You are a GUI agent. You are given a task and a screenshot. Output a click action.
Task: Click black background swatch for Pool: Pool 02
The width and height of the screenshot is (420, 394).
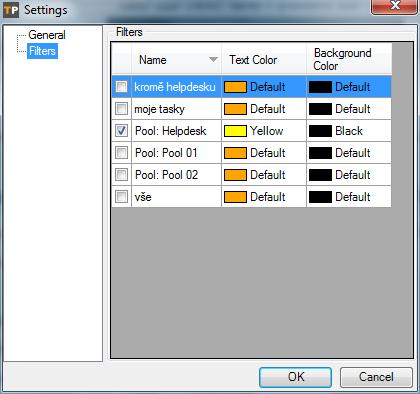tap(320, 175)
